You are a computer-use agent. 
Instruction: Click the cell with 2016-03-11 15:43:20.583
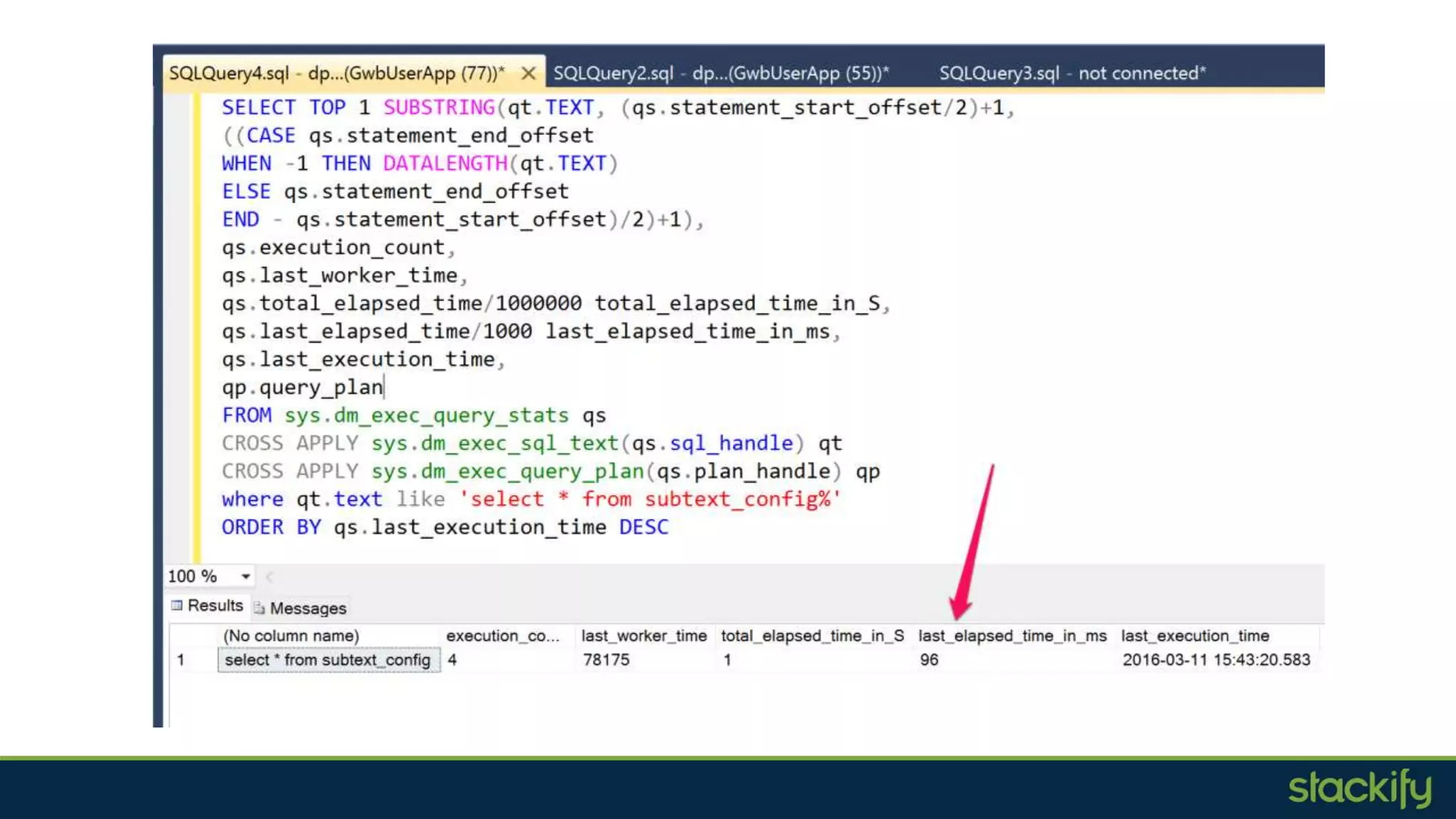coord(1216,660)
